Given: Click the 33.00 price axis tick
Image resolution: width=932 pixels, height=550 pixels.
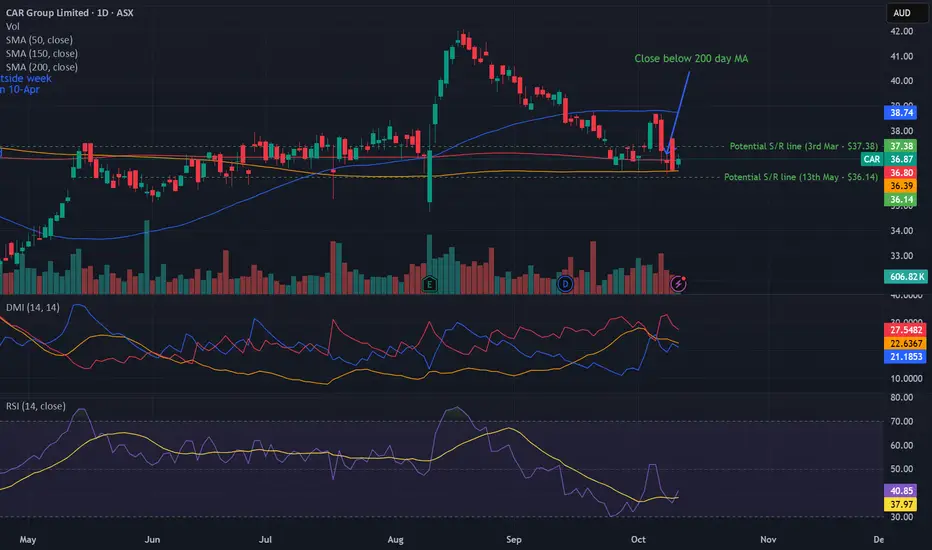Looking at the screenshot, I should click(x=901, y=256).
